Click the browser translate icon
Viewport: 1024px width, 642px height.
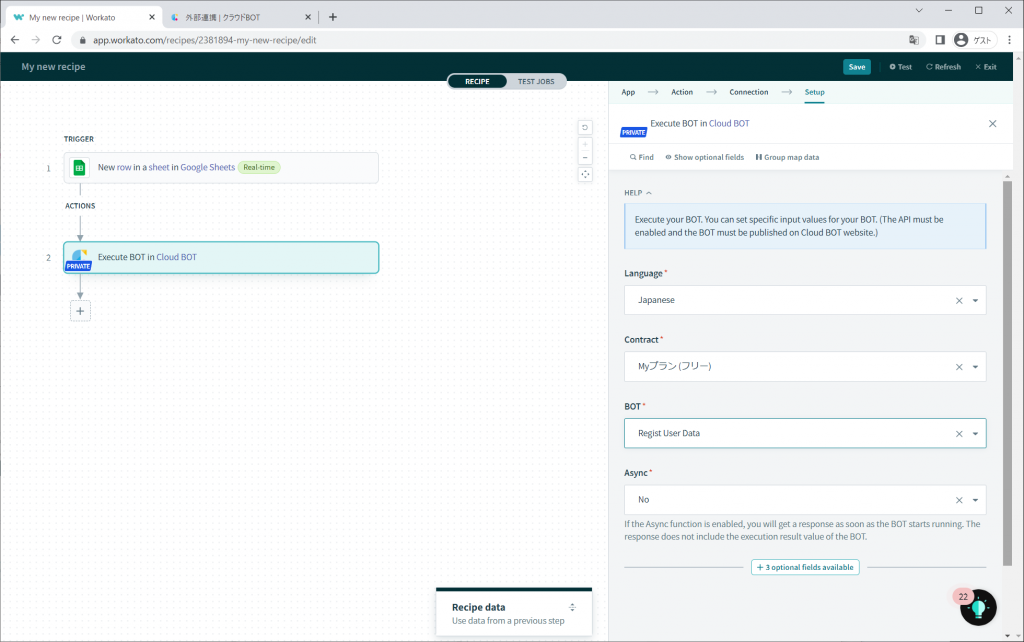tap(914, 40)
